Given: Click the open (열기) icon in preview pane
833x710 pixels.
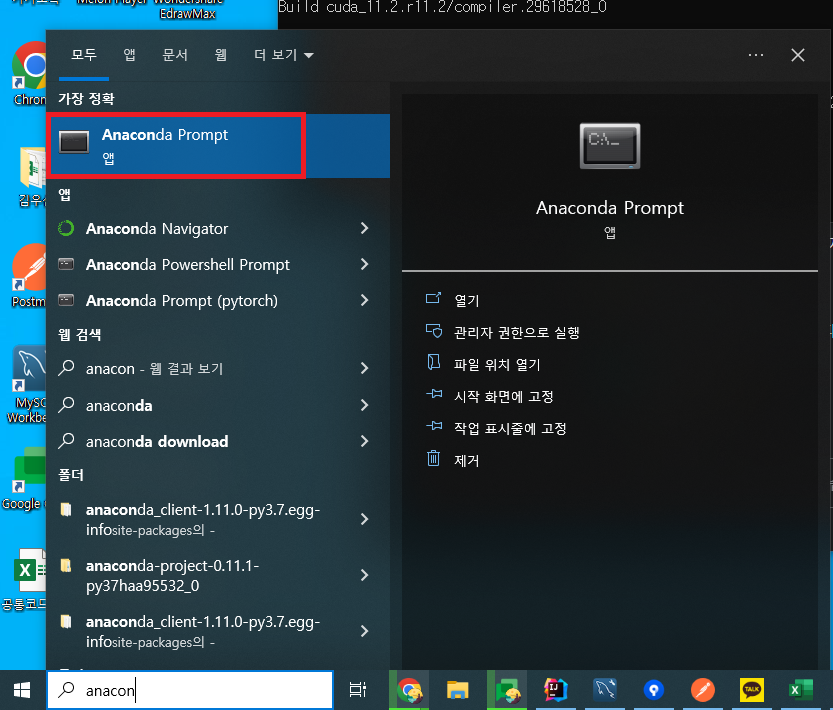Looking at the screenshot, I should 434,299.
